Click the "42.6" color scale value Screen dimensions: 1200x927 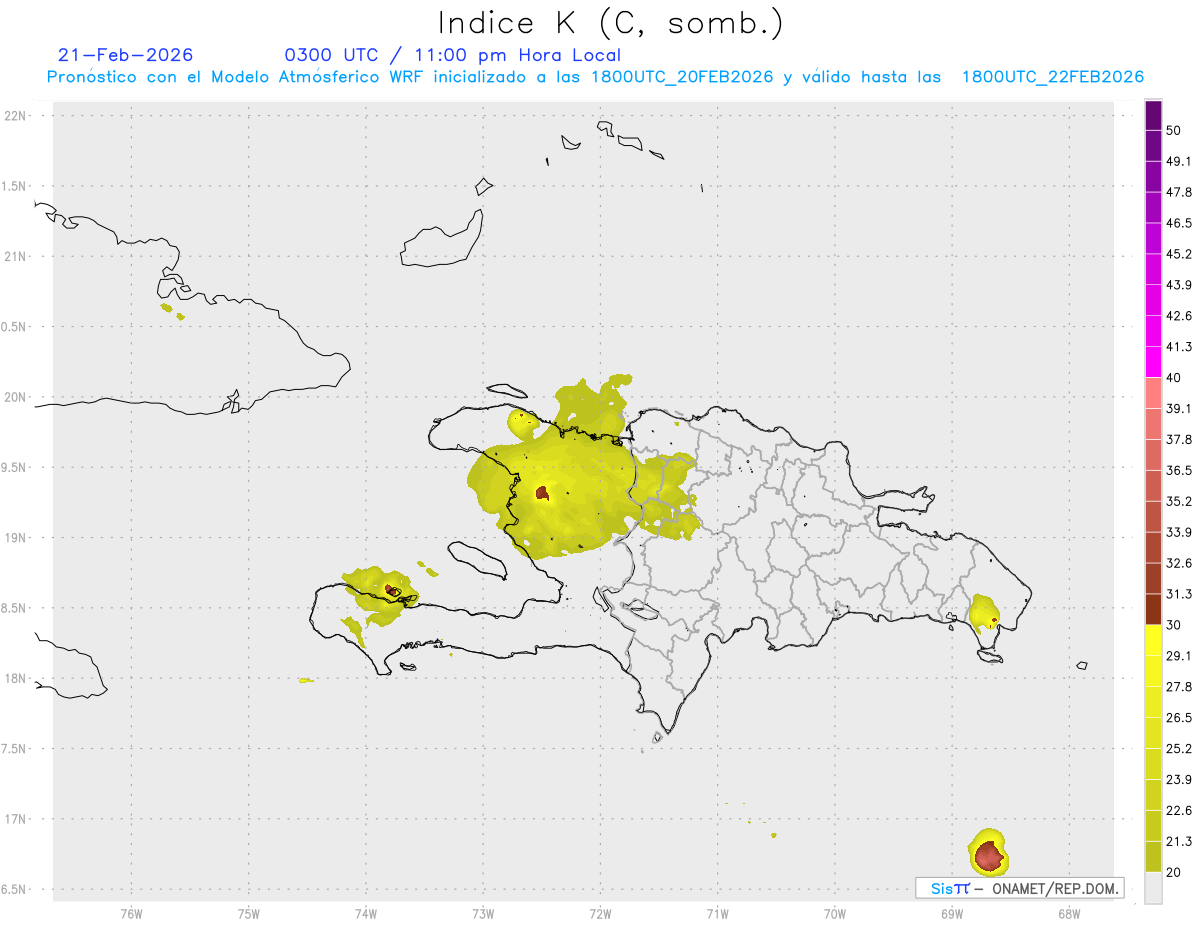1179,316
